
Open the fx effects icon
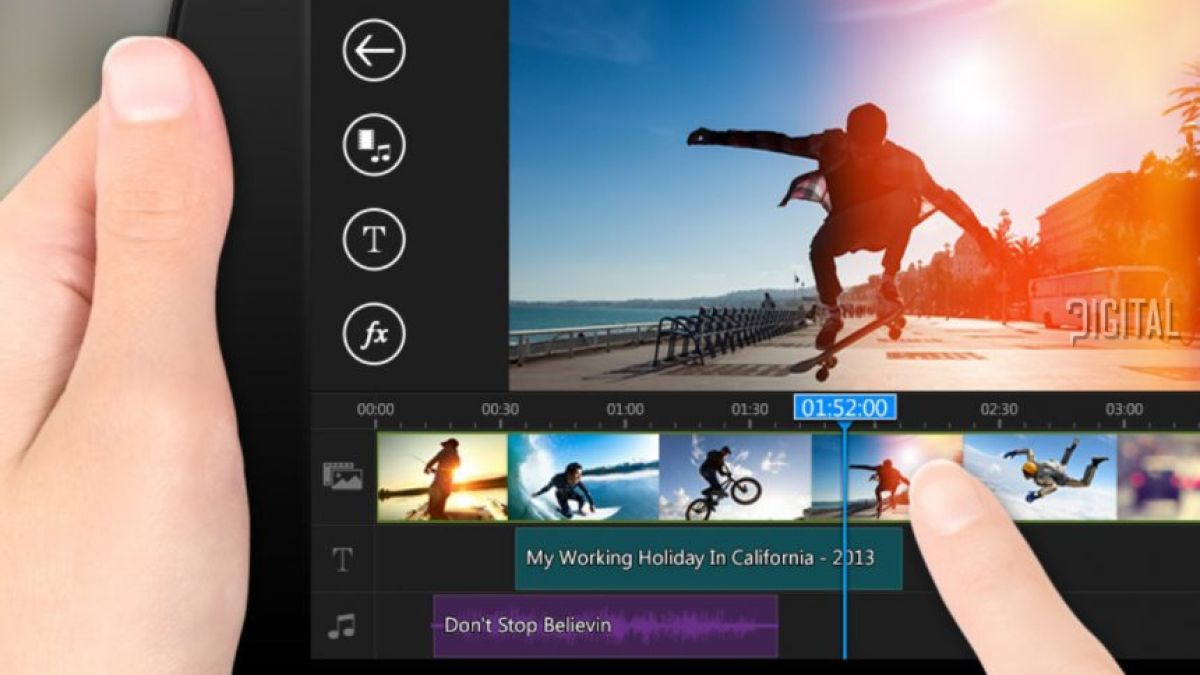pos(374,334)
